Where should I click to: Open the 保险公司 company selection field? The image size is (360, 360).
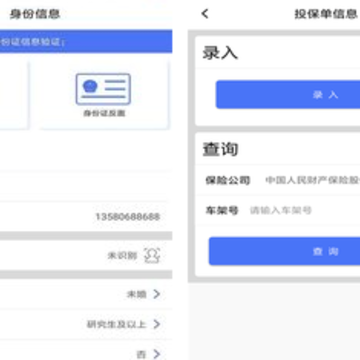tap(313, 180)
